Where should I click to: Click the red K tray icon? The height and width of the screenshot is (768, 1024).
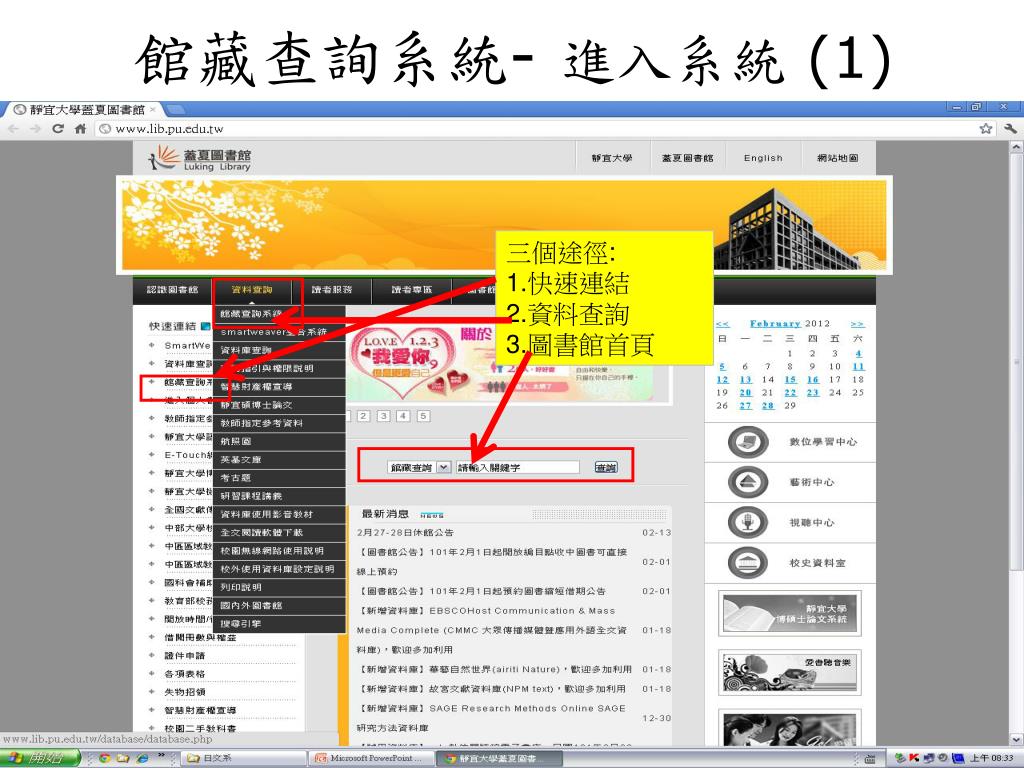click(x=914, y=758)
